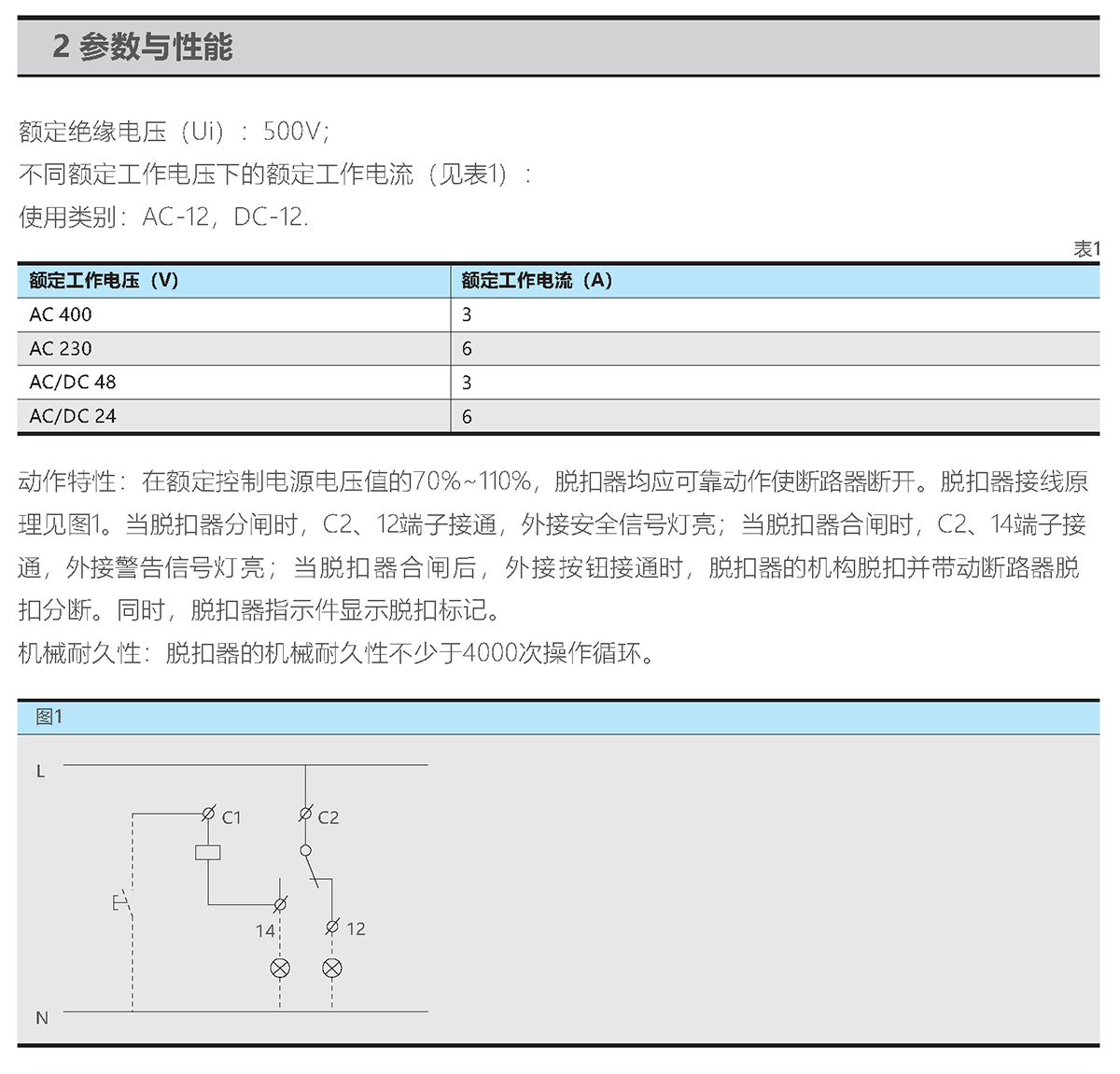The width and height of the screenshot is (1120, 1074).
Task: Click the line about "不同额定工作电压下的额定工作电流"
Action: 275,174
